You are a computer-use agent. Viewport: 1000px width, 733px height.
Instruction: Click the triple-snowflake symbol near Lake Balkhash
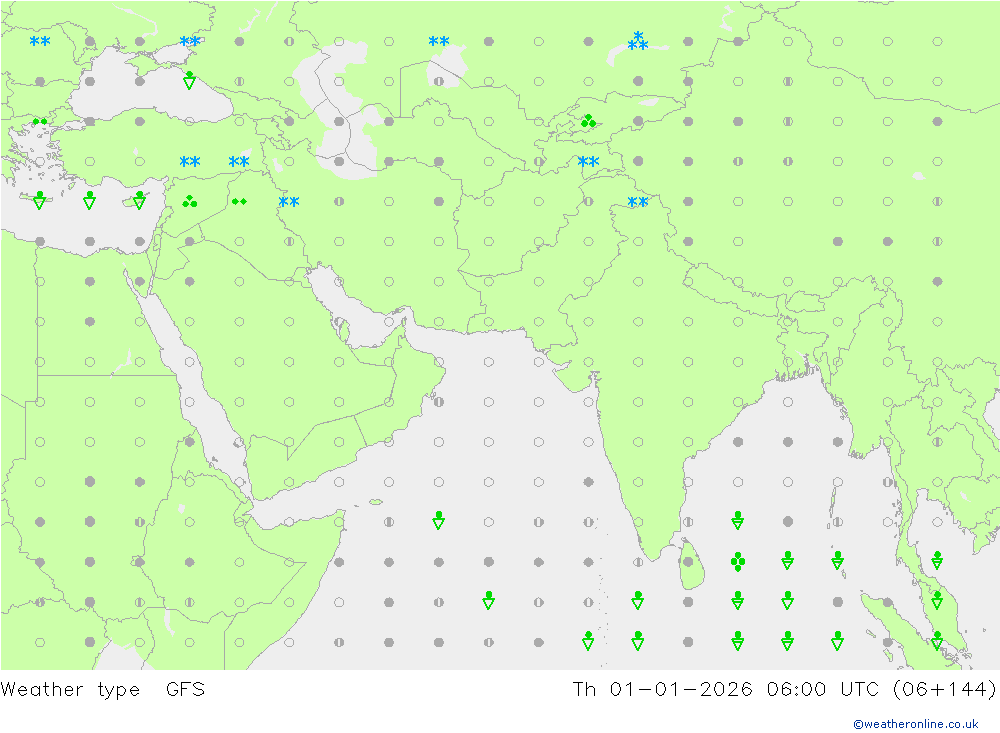click(638, 41)
